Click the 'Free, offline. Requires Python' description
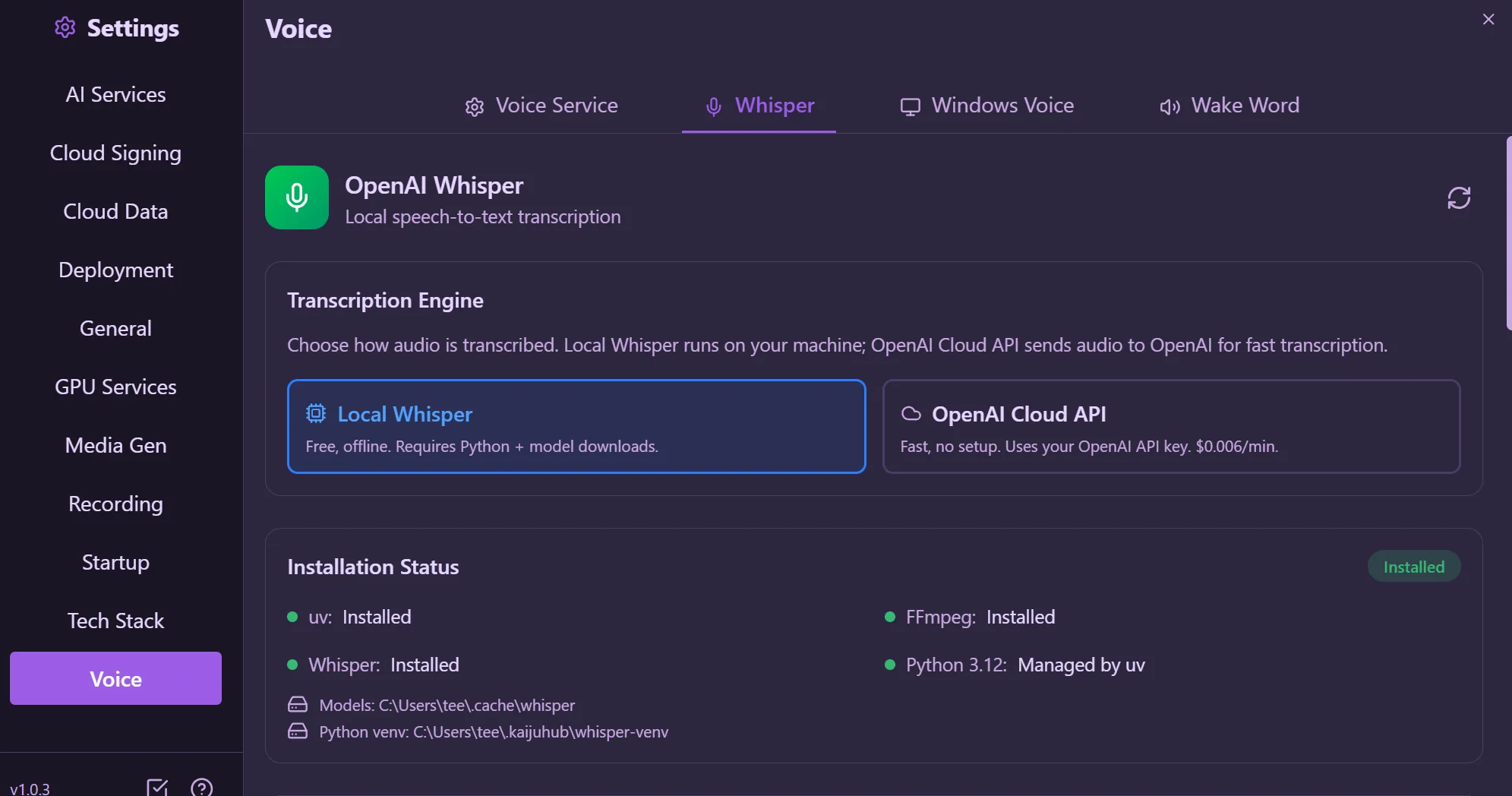The height and width of the screenshot is (796, 1512). (481, 446)
